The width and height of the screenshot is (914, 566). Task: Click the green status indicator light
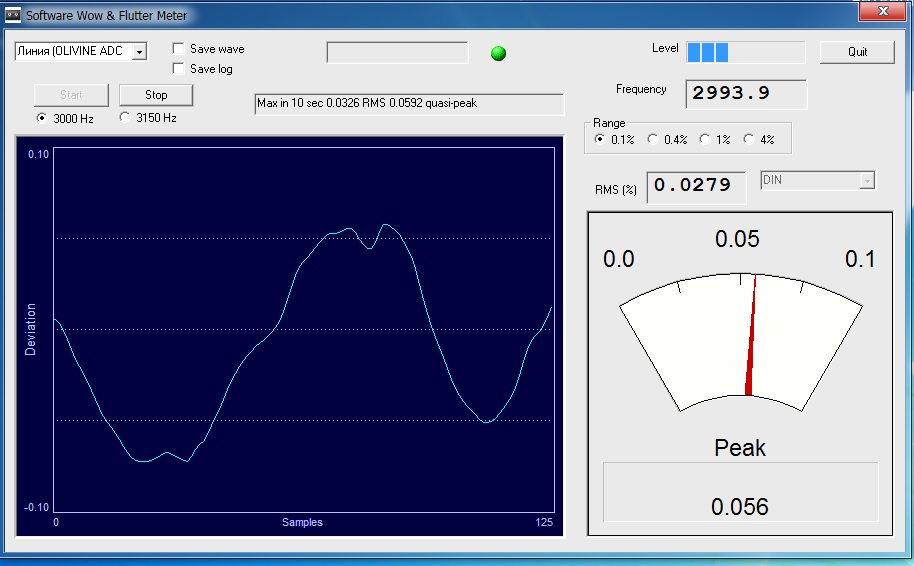click(x=498, y=54)
